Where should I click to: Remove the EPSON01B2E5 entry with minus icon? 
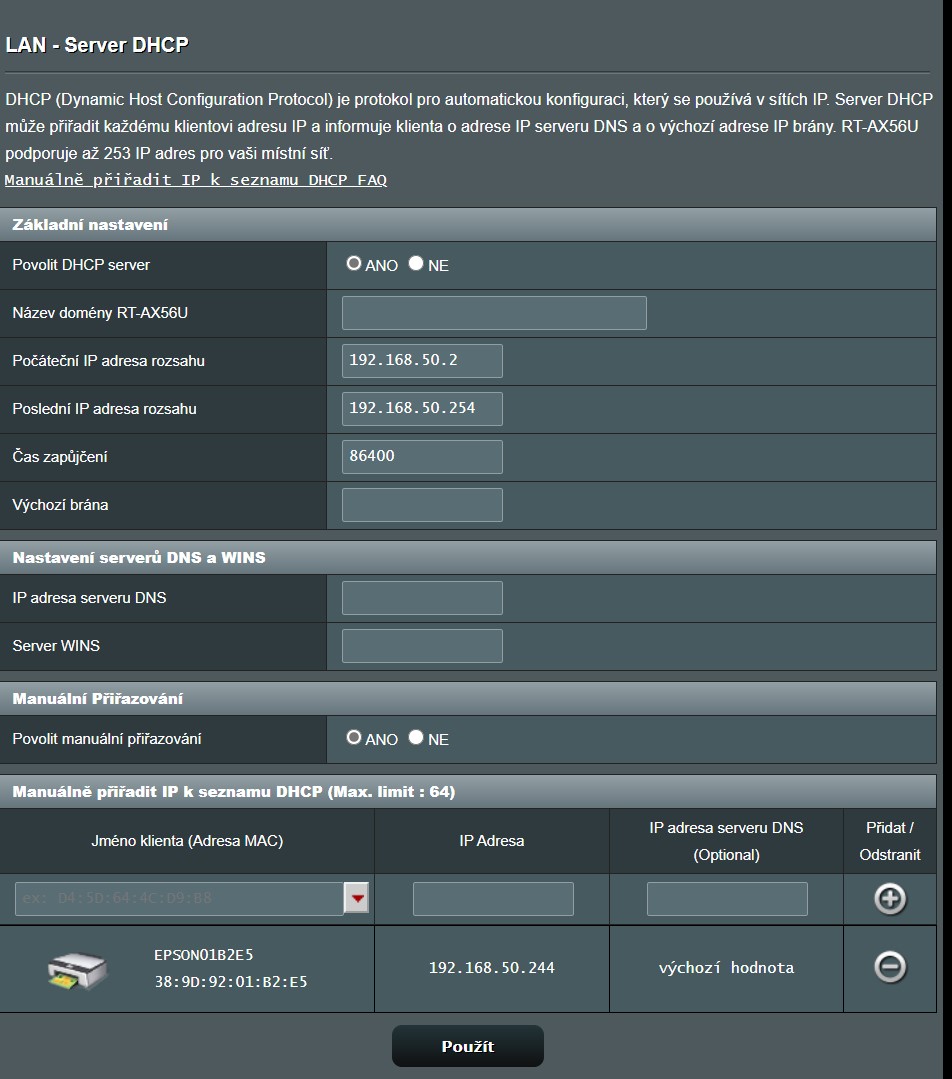click(889, 967)
